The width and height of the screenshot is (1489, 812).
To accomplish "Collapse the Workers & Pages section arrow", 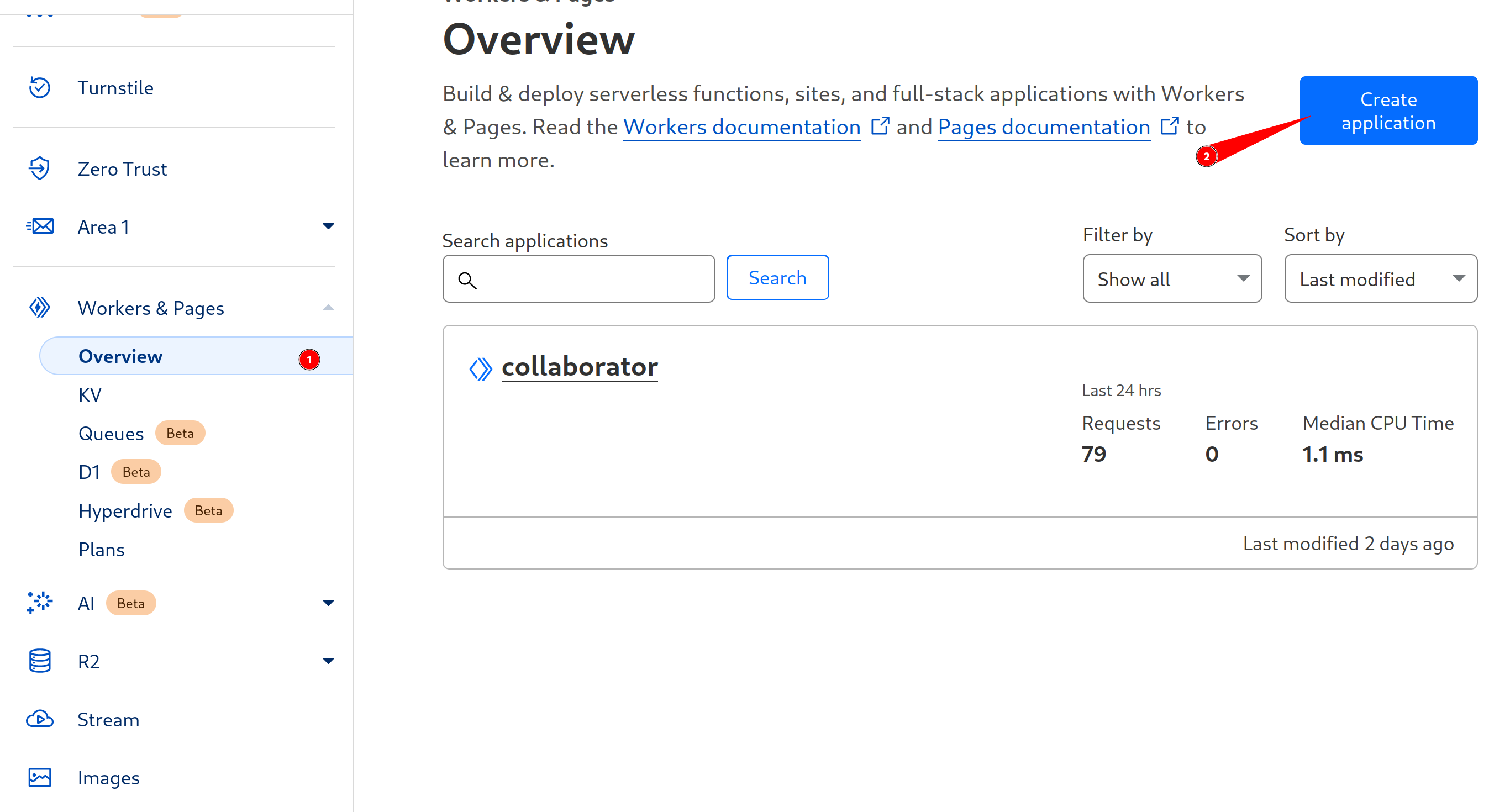I will (328, 308).
